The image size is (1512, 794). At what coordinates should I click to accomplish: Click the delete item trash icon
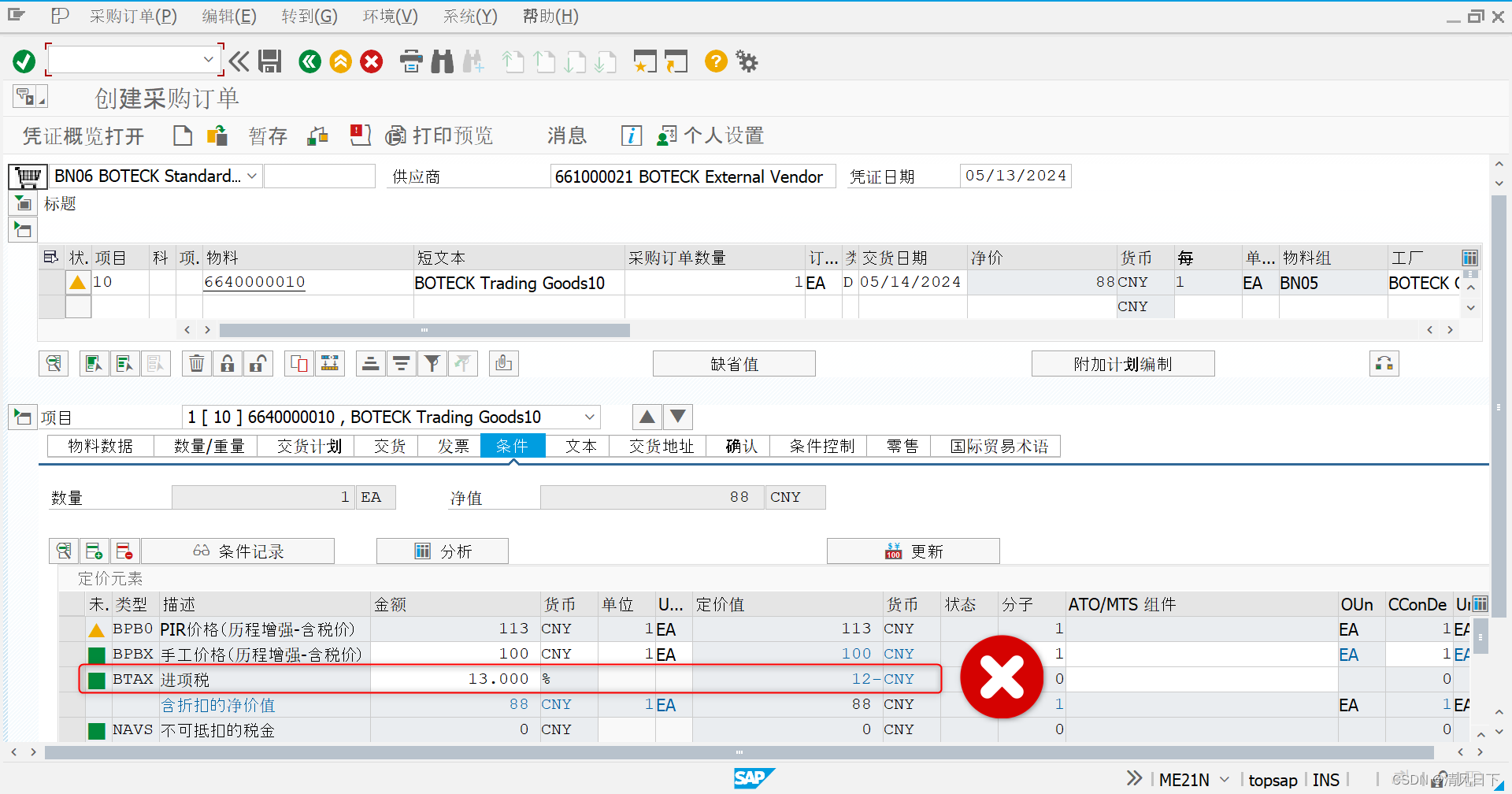[x=197, y=363]
